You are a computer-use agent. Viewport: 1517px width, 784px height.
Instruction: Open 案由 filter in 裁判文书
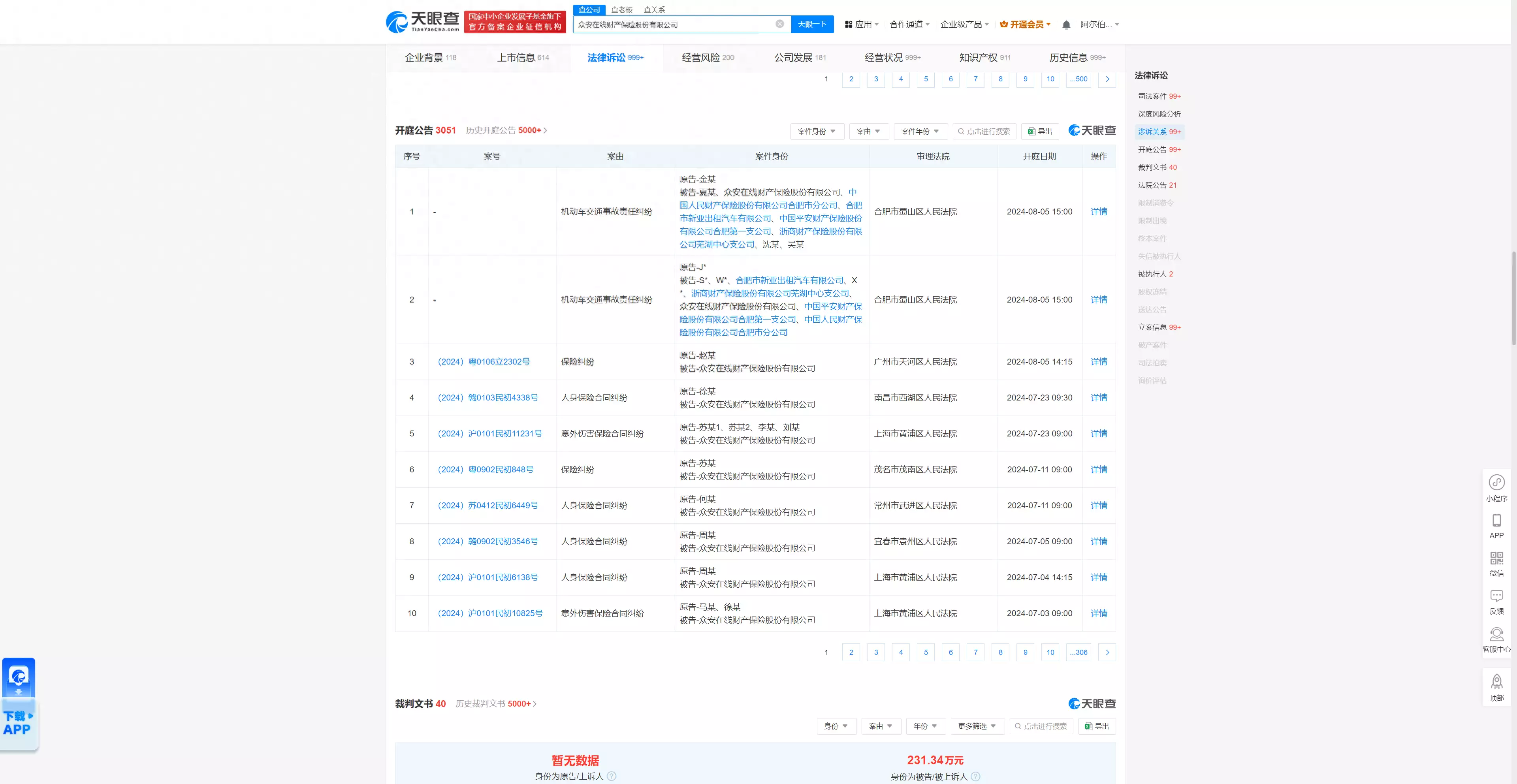tap(881, 726)
